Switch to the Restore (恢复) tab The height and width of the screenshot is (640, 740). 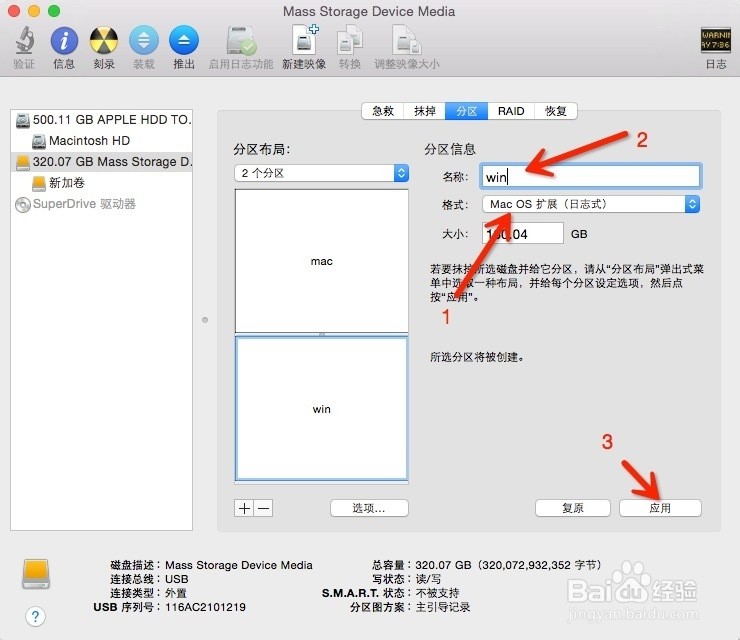pyautogui.click(x=555, y=111)
